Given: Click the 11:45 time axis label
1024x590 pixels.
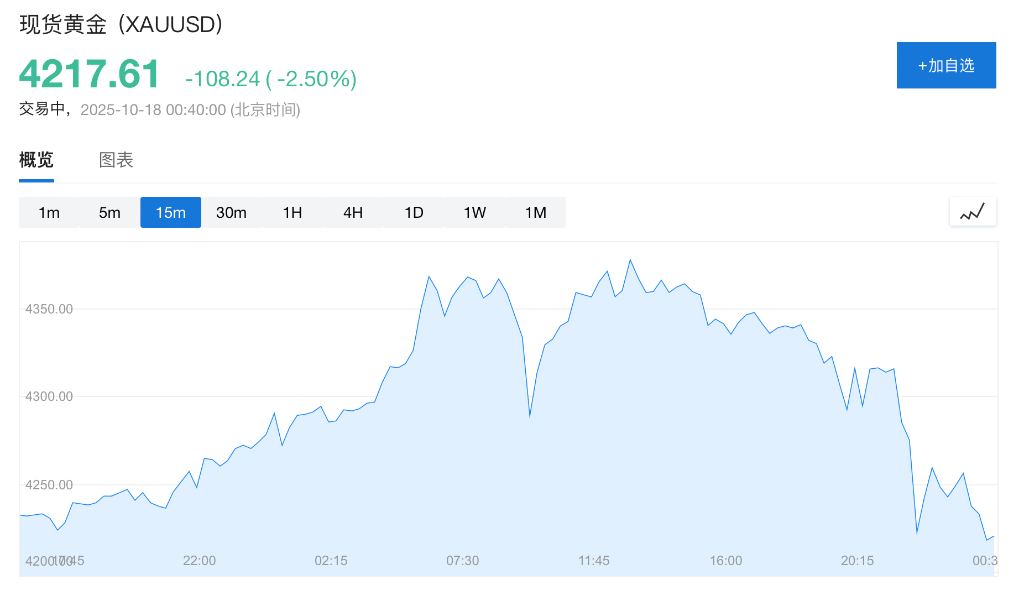Looking at the screenshot, I should [594, 561].
